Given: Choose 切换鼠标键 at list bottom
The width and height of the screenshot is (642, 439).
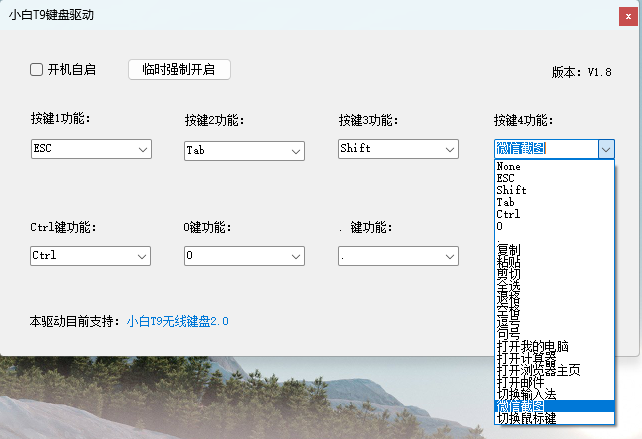Looking at the screenshot, I should pyautogui.click(x=554, y=418).
